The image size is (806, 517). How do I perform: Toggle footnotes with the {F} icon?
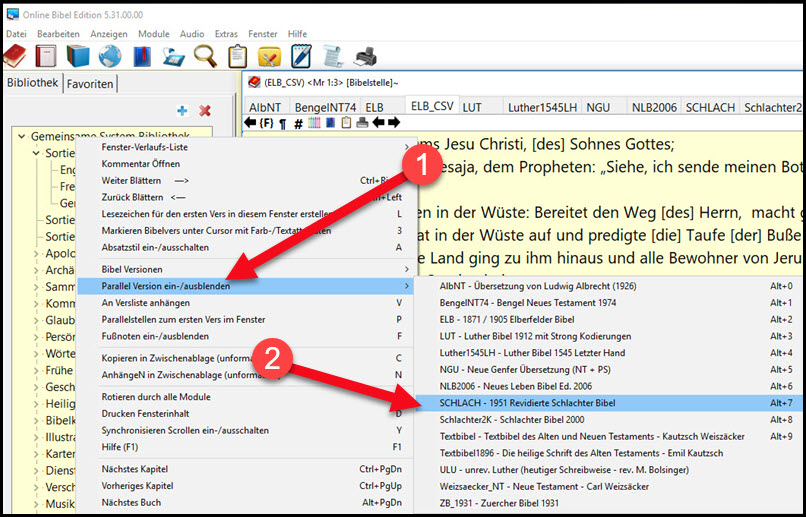(266, 123)
